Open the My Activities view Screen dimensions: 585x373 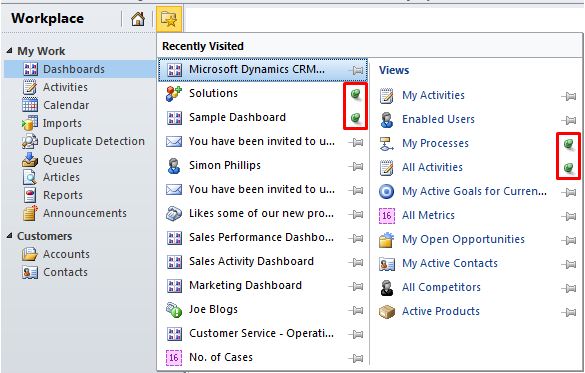[x=433, y=95]
